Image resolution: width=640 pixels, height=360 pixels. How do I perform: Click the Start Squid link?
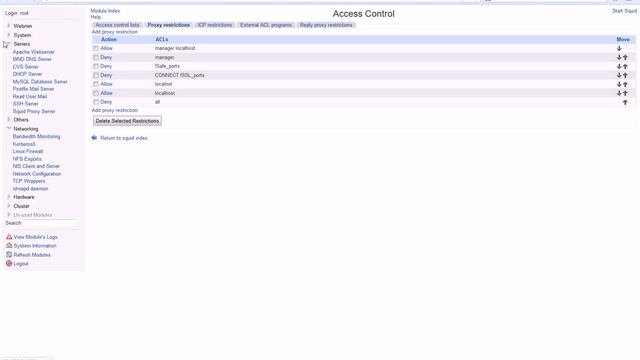tap(624, 11)
